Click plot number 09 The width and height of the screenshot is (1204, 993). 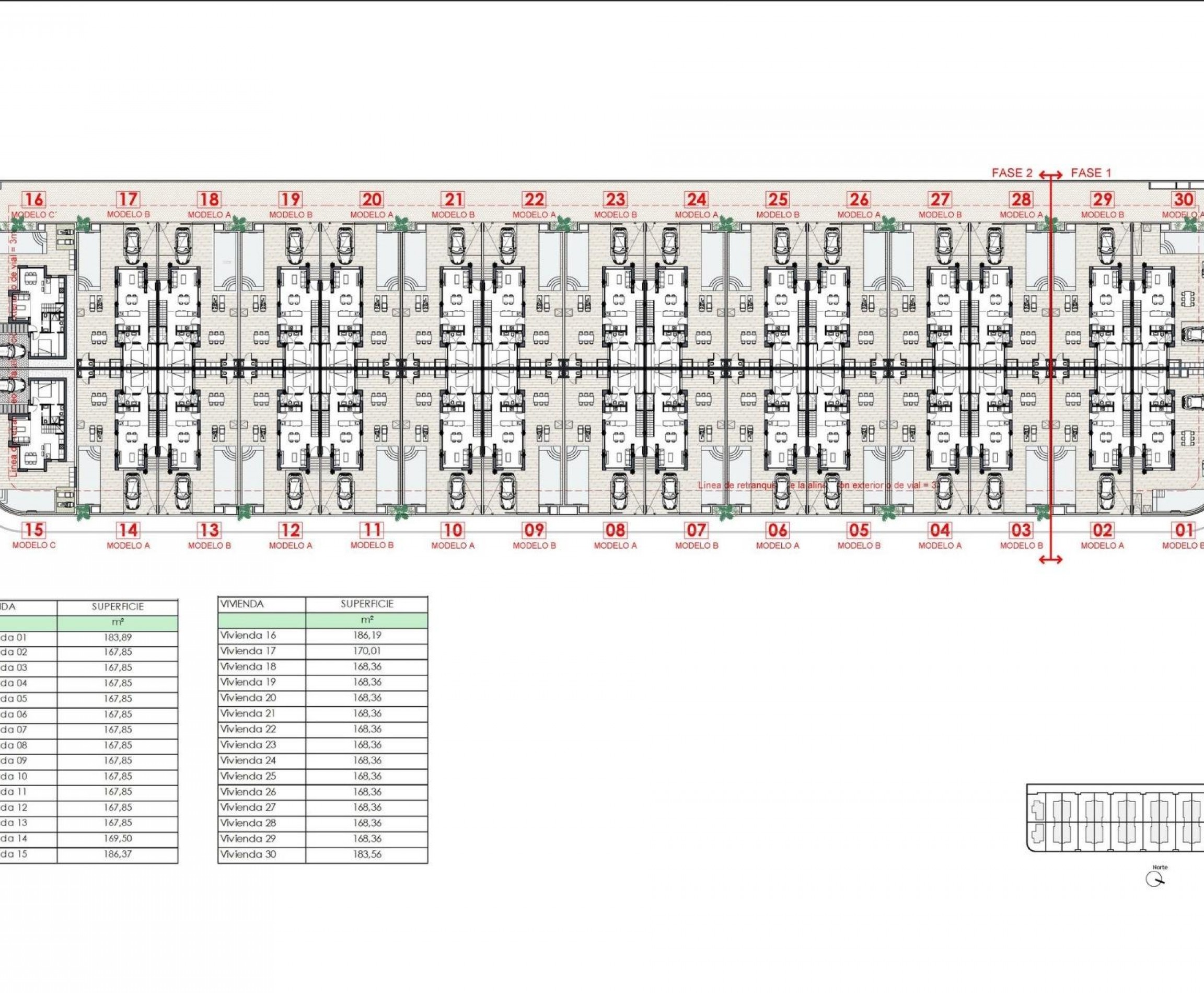(x=534, y=529)
